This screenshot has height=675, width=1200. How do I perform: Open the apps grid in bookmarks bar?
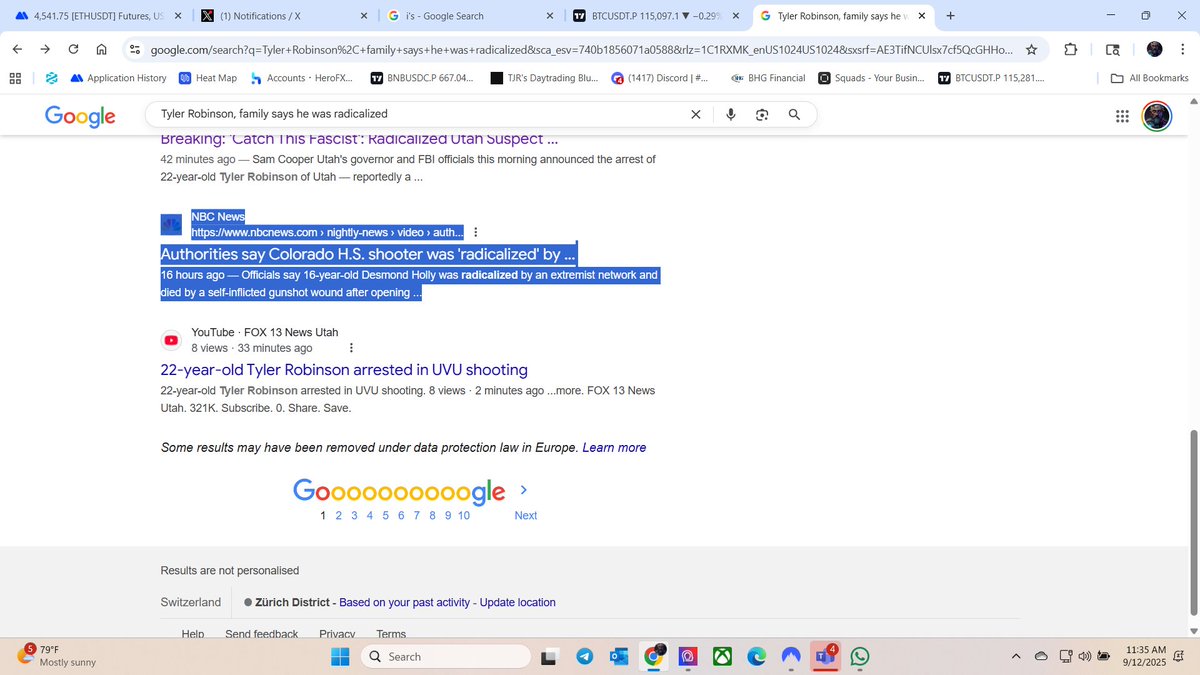click(x=15, y=78)
